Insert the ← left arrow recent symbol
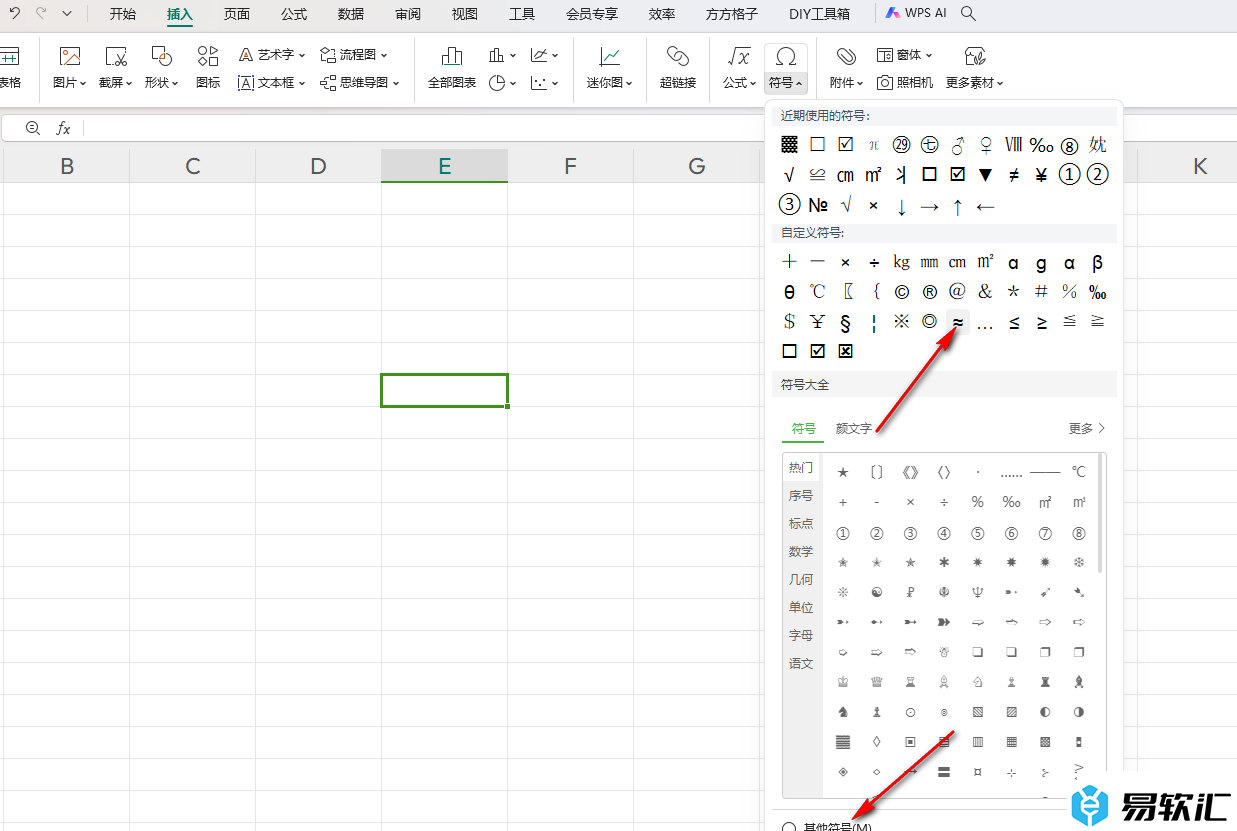Viewport: 1237px width, 831px height. click(985, 206)
